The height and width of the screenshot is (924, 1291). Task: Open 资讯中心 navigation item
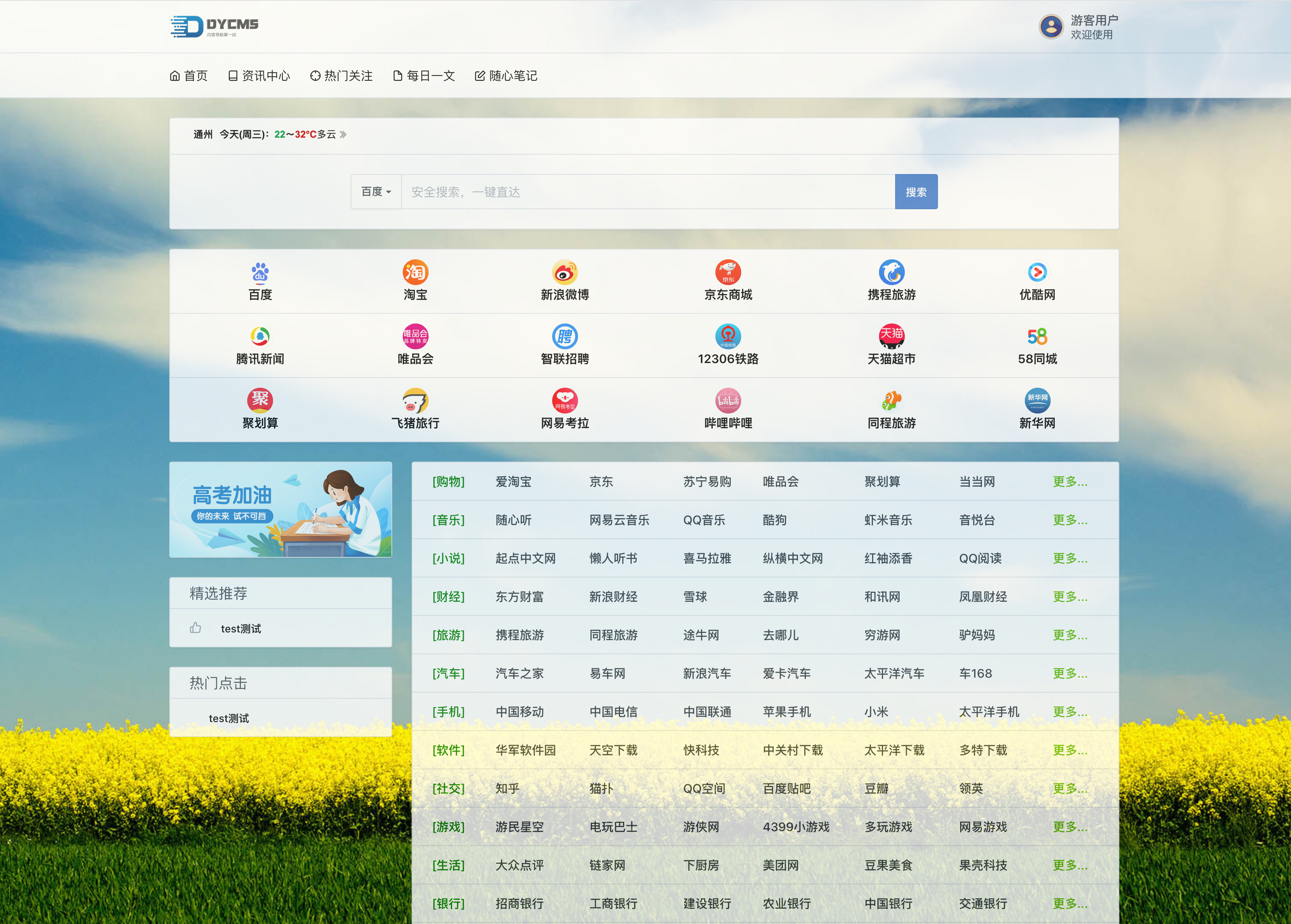259,76
